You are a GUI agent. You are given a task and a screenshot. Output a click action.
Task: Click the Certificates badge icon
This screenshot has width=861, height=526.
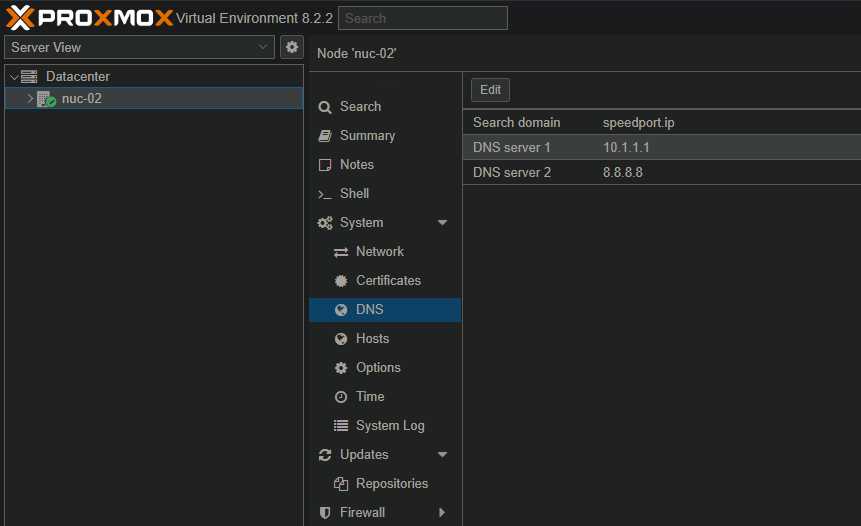[x=341, y=281]
